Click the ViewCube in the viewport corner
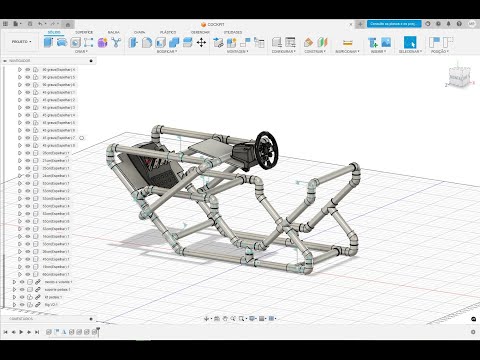 pos(459,77)
